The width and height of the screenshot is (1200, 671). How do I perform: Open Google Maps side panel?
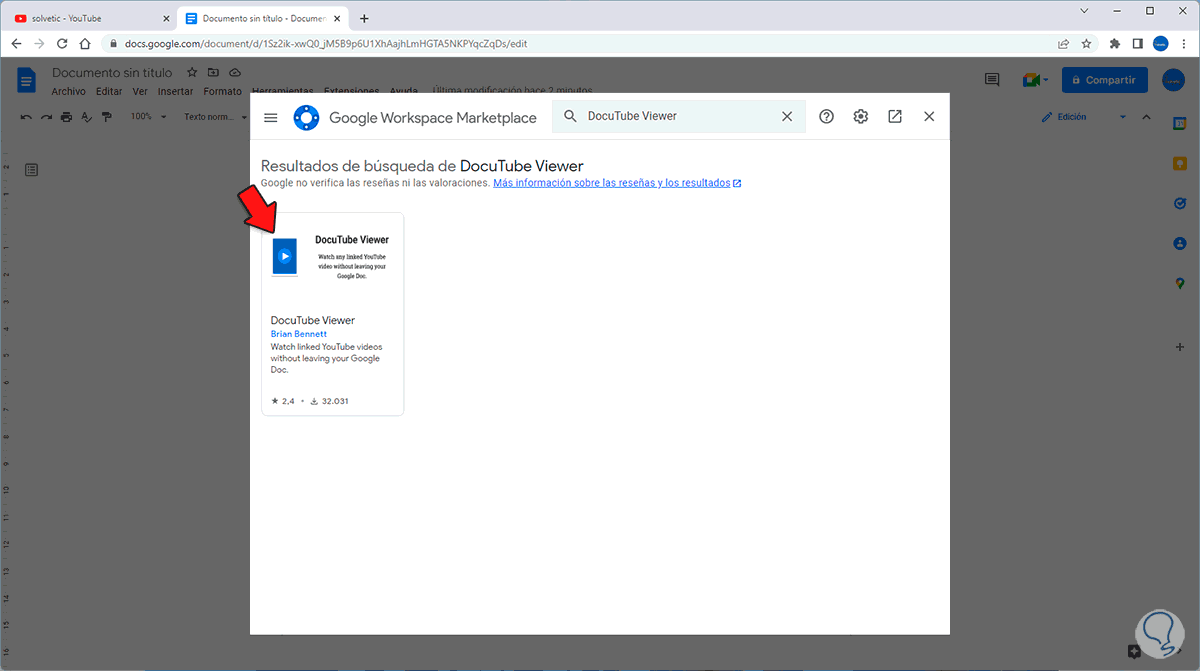point(1180,283)
